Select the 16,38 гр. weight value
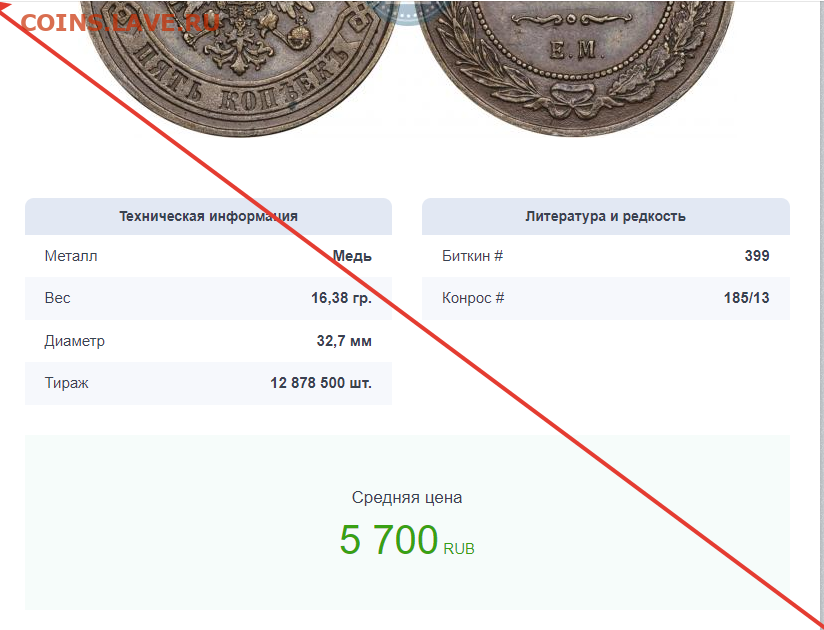 coord(341,298)
